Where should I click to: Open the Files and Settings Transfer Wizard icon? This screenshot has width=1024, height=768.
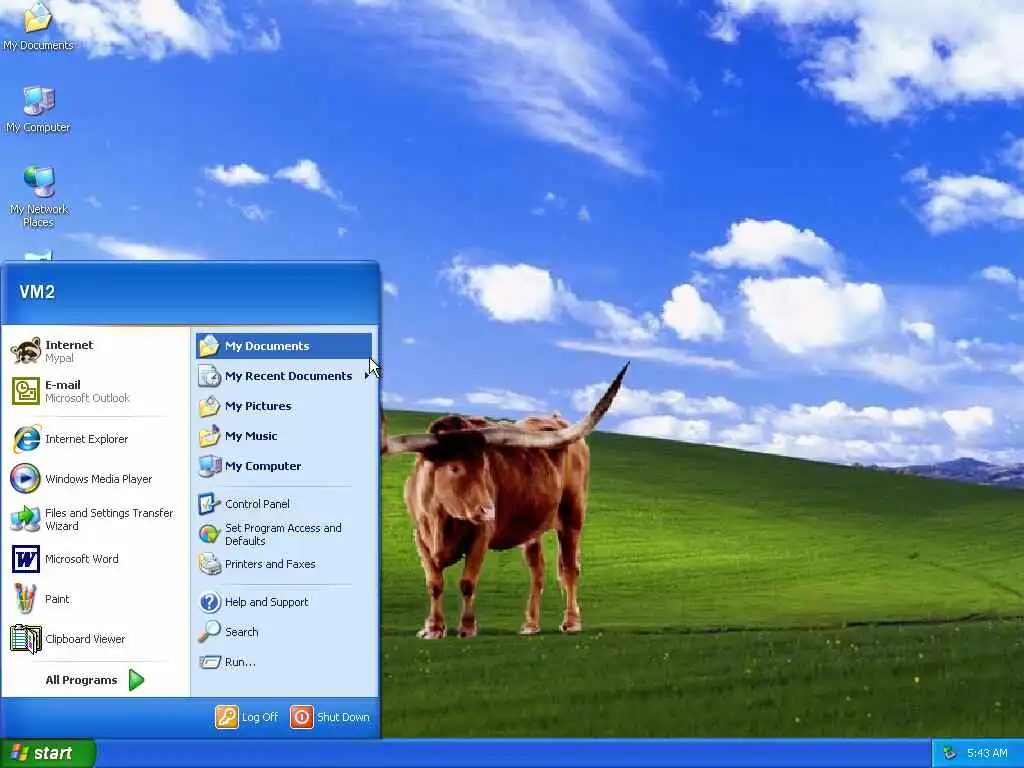(25, 519)
